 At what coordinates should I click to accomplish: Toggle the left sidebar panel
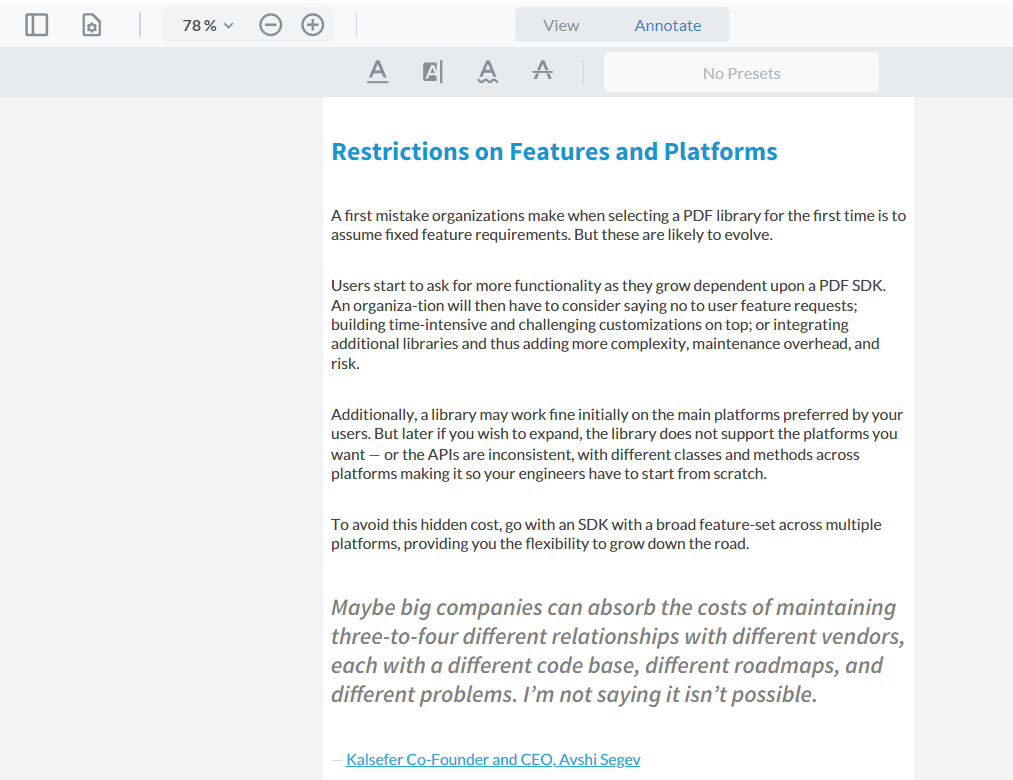tap(37, 25)
